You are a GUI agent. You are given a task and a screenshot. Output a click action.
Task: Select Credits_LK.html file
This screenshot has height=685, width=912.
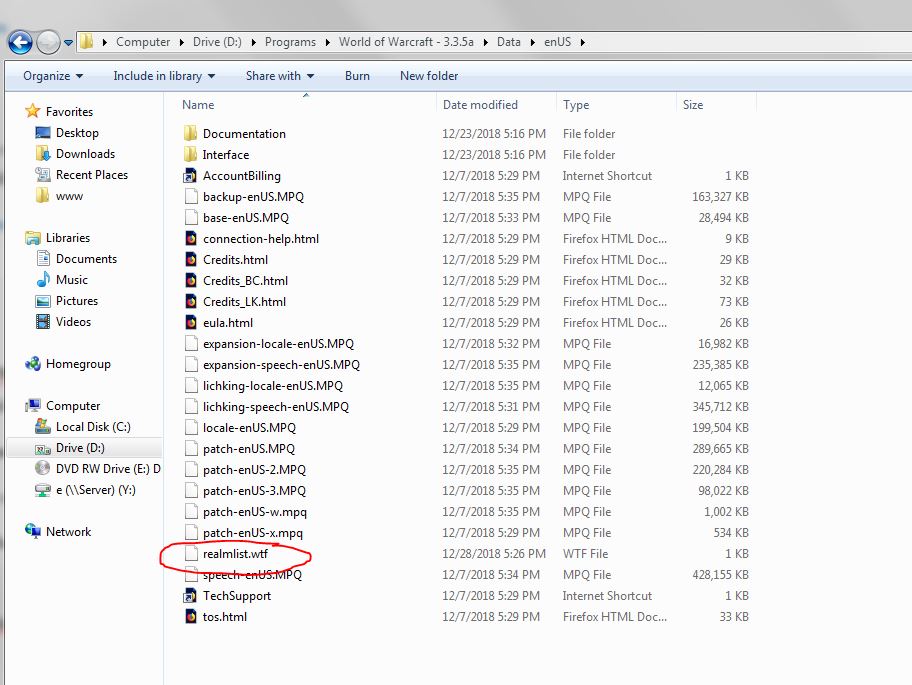tap(244, 301)
